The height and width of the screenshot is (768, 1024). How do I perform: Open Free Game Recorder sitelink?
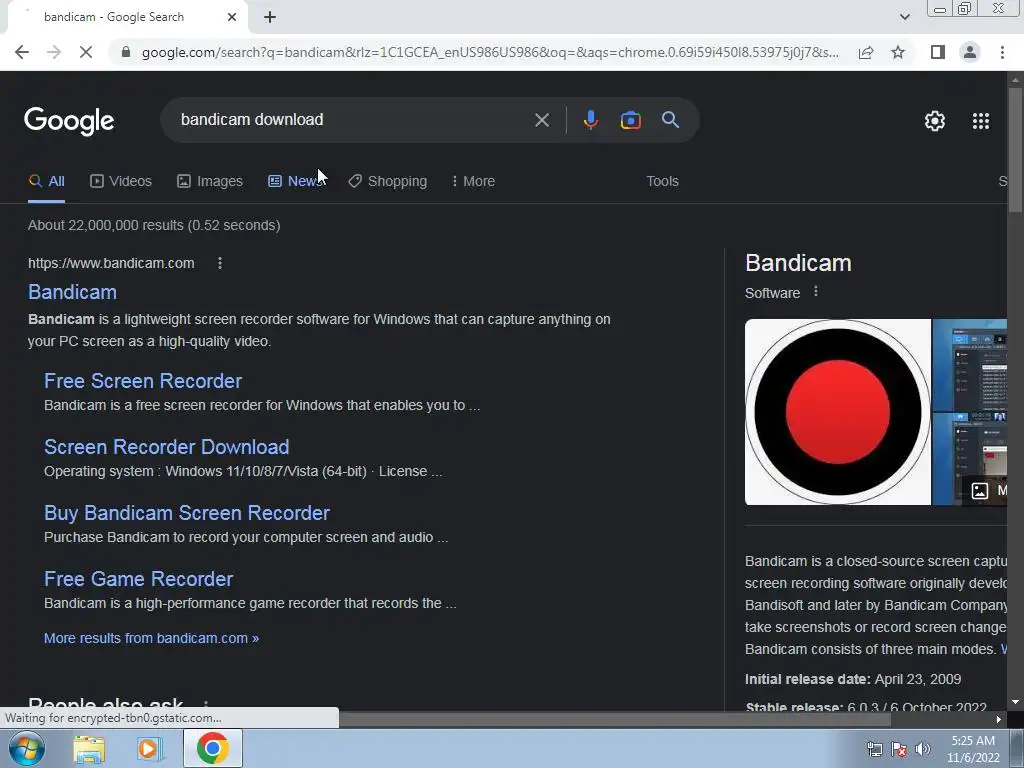[x=138, y=579]
